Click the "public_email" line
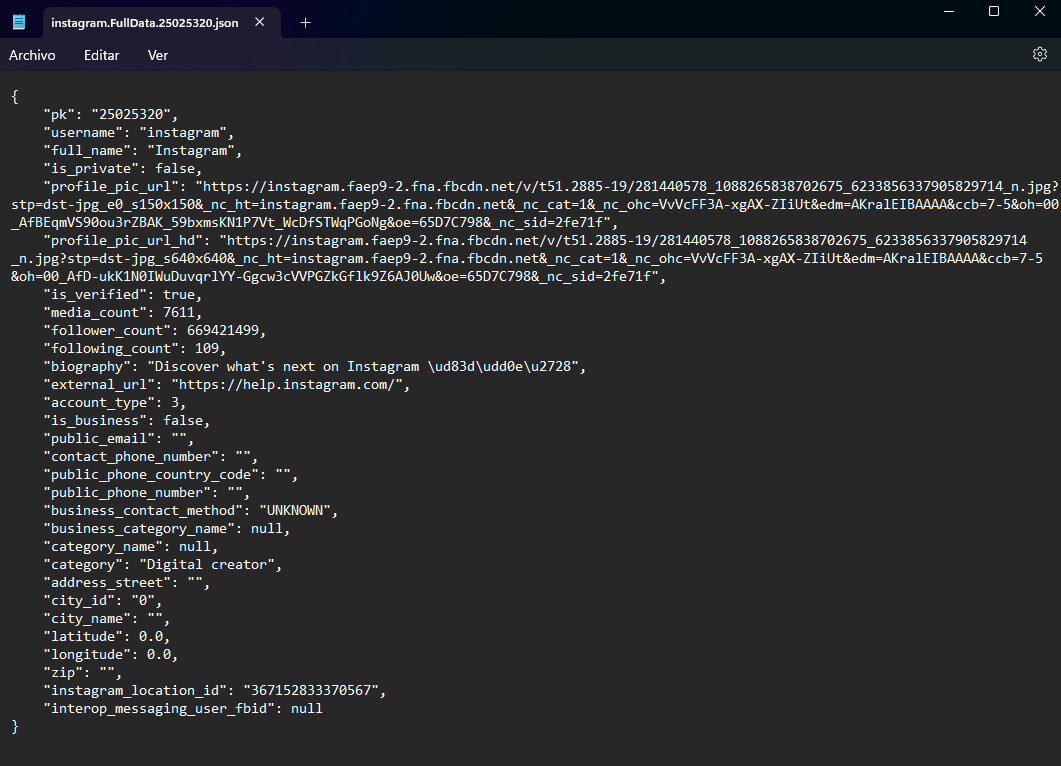Image resolution: width=1061 pixels, height=766 pixels. (118, 438)
